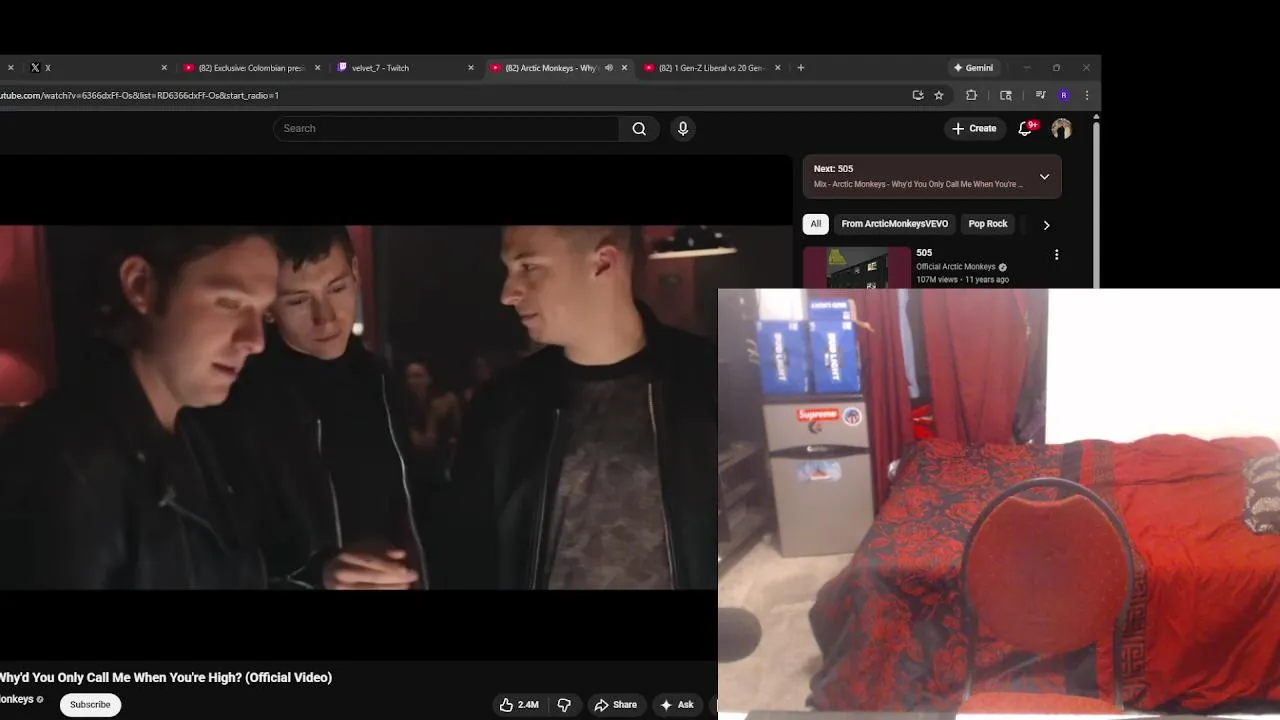The width and height of the screenshot is (1280, 720).
Task: Share the video
Action: coord(616,705)
